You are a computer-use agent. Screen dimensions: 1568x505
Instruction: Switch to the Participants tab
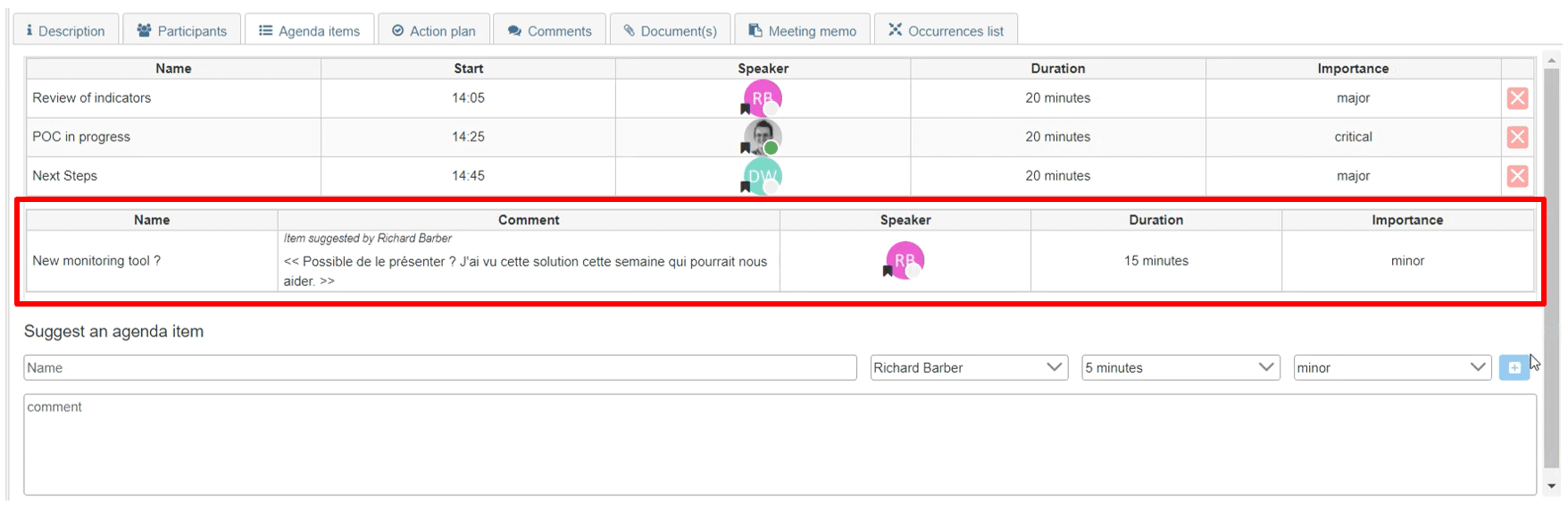[x=181, y=30]
